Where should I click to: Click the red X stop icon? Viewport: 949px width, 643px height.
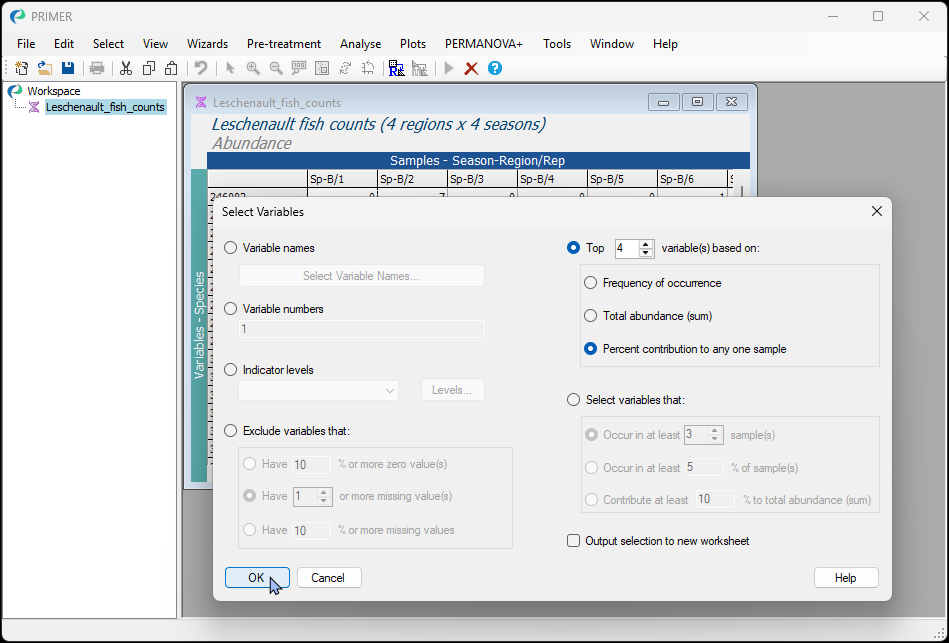pos(471,68)
